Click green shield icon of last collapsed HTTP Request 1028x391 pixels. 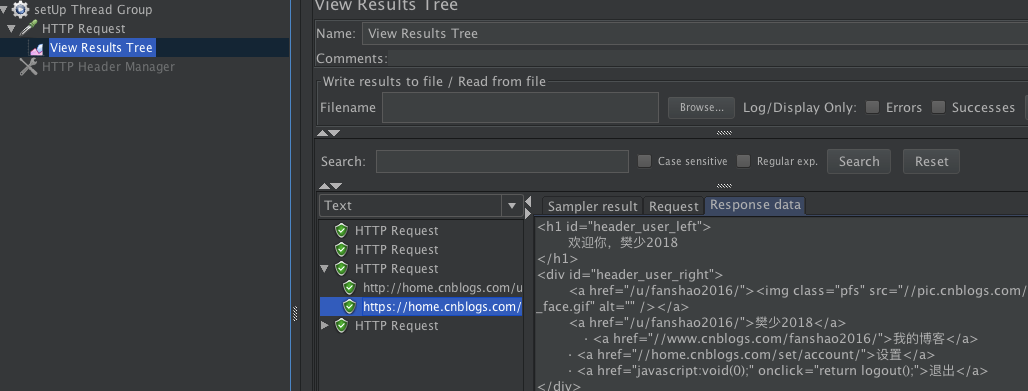[x=341, y=325]
